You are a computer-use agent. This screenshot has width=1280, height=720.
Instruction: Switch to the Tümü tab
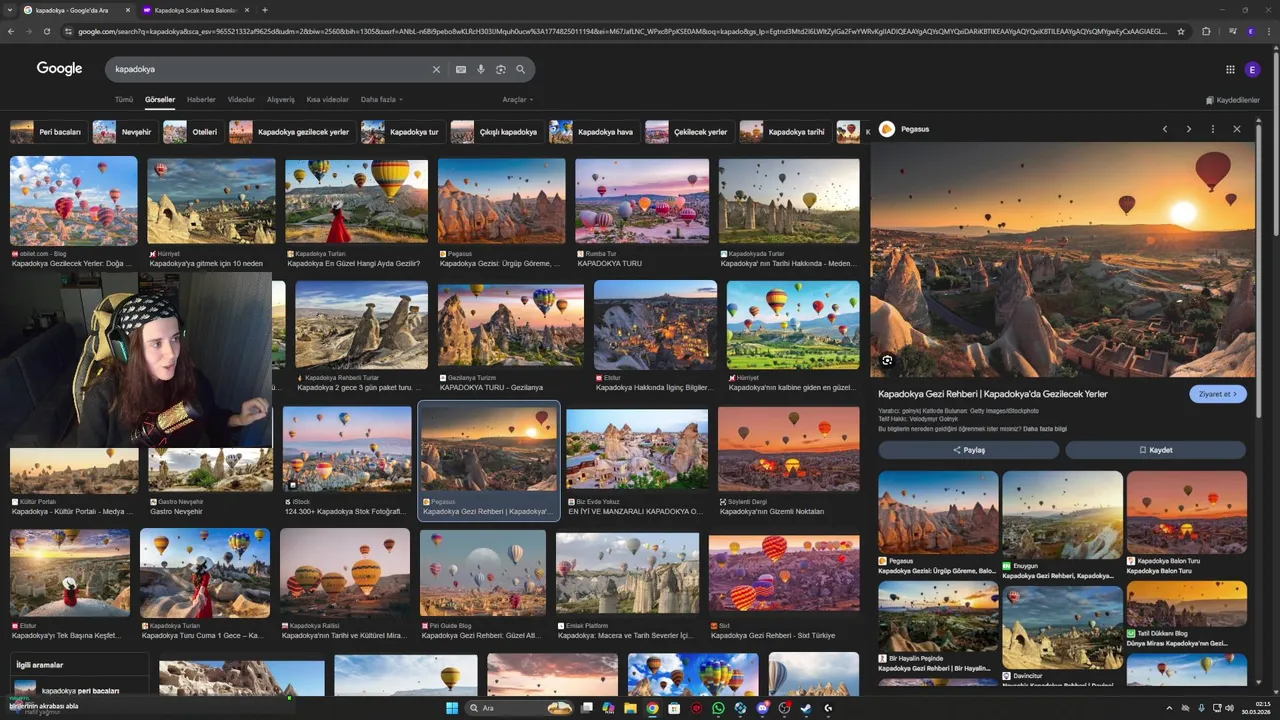click(124, 100)
